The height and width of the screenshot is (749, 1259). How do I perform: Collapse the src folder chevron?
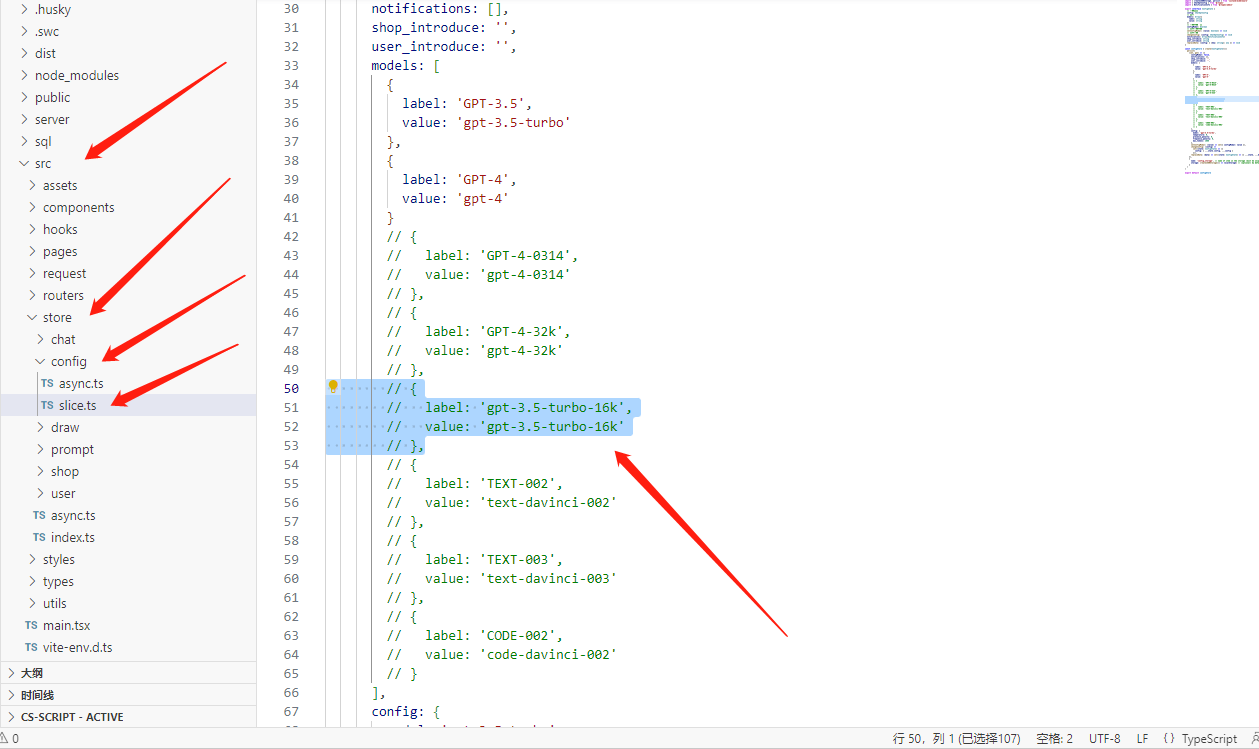(x=24, y=163)
